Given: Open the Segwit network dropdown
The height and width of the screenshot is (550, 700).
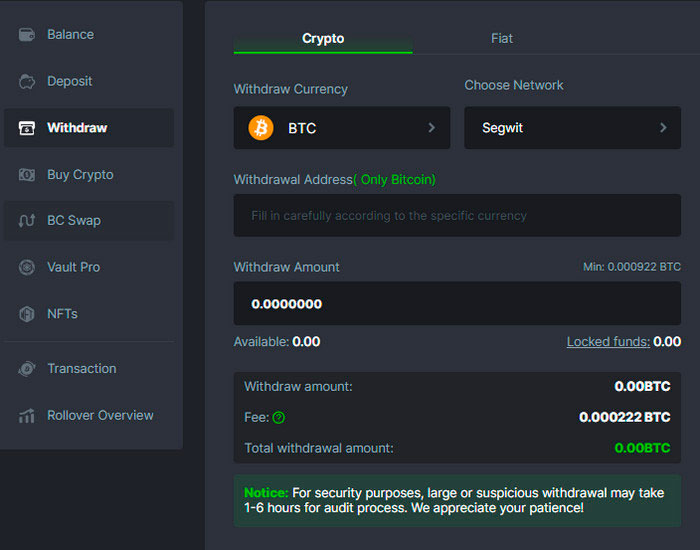Looking at the screenshot, I should [x=571, y=128].
